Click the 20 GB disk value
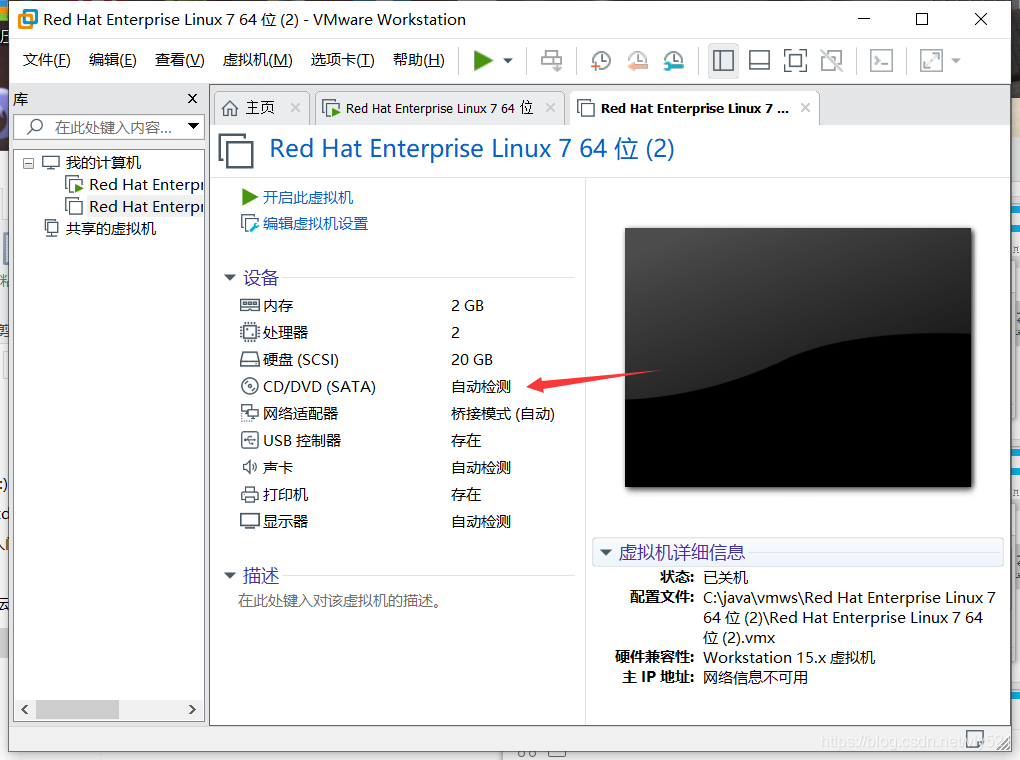Screen dimensions: 1020x760 (x=472, y=360)
